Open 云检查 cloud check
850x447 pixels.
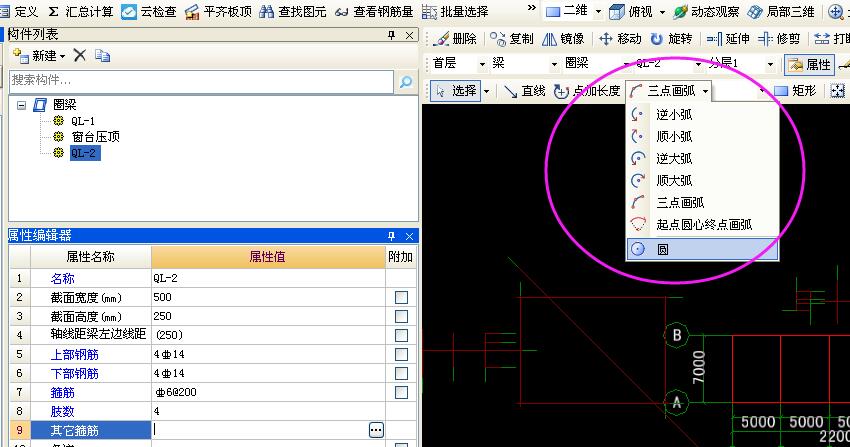[151, 11]
